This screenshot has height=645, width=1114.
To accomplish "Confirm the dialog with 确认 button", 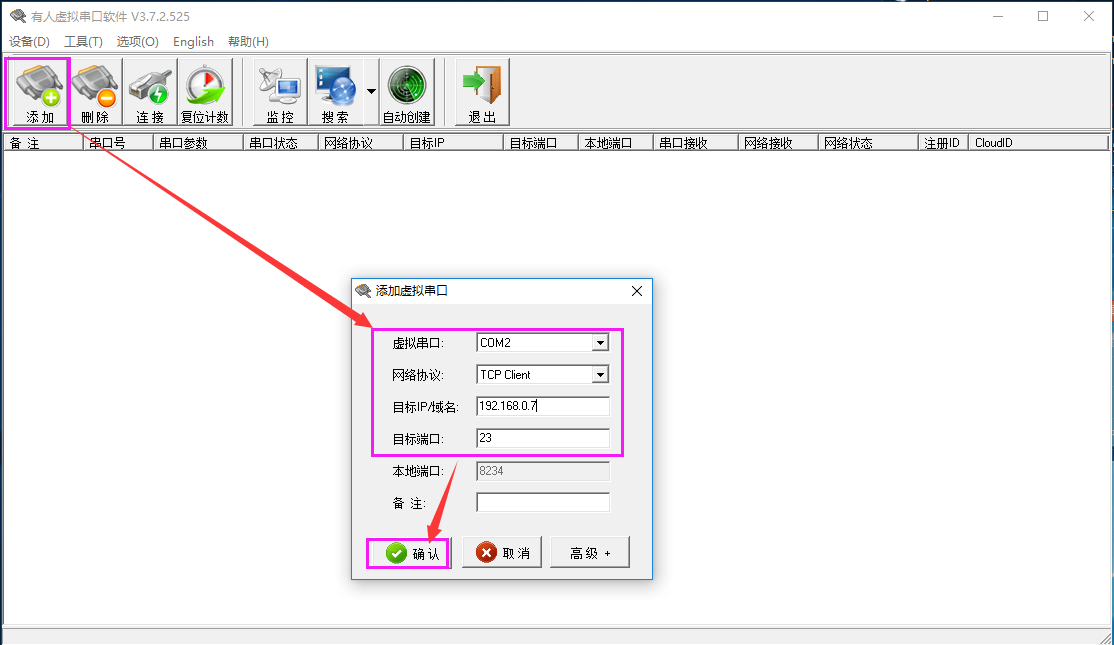I will (409, 553).
